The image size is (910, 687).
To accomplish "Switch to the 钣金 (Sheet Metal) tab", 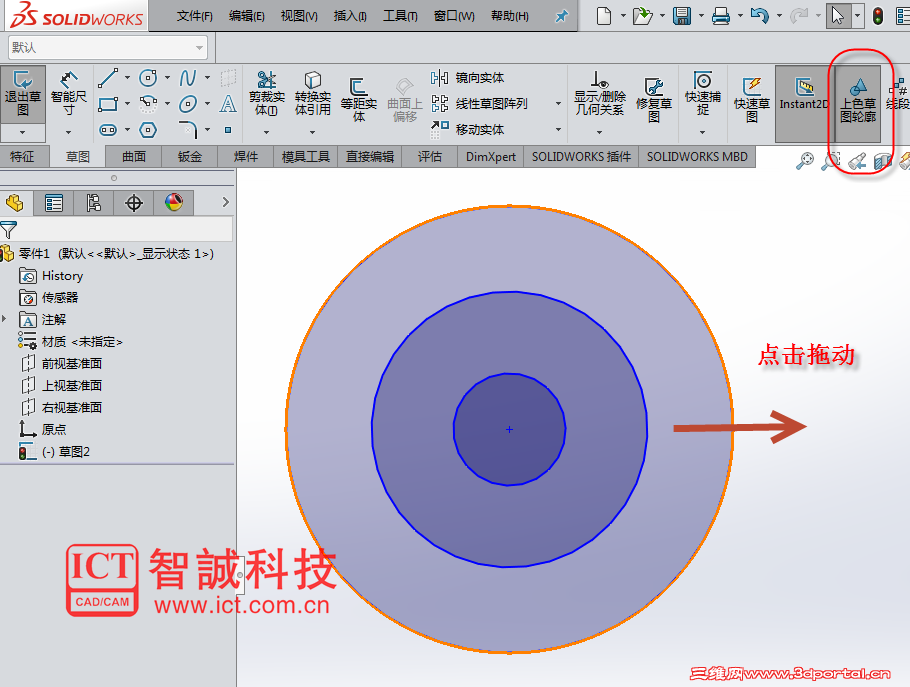I will (189, 157).
